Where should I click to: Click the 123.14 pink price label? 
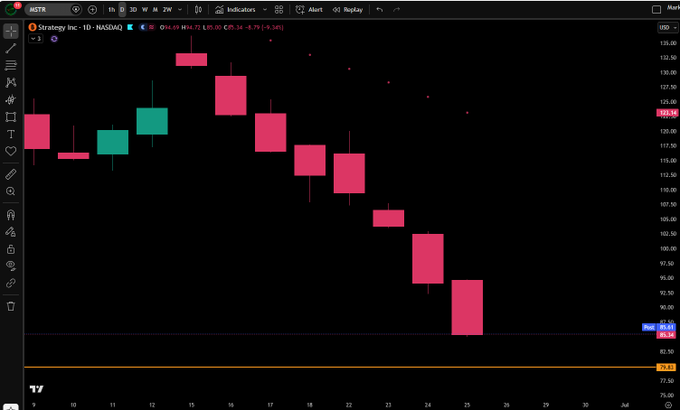[x=667, y=113]
